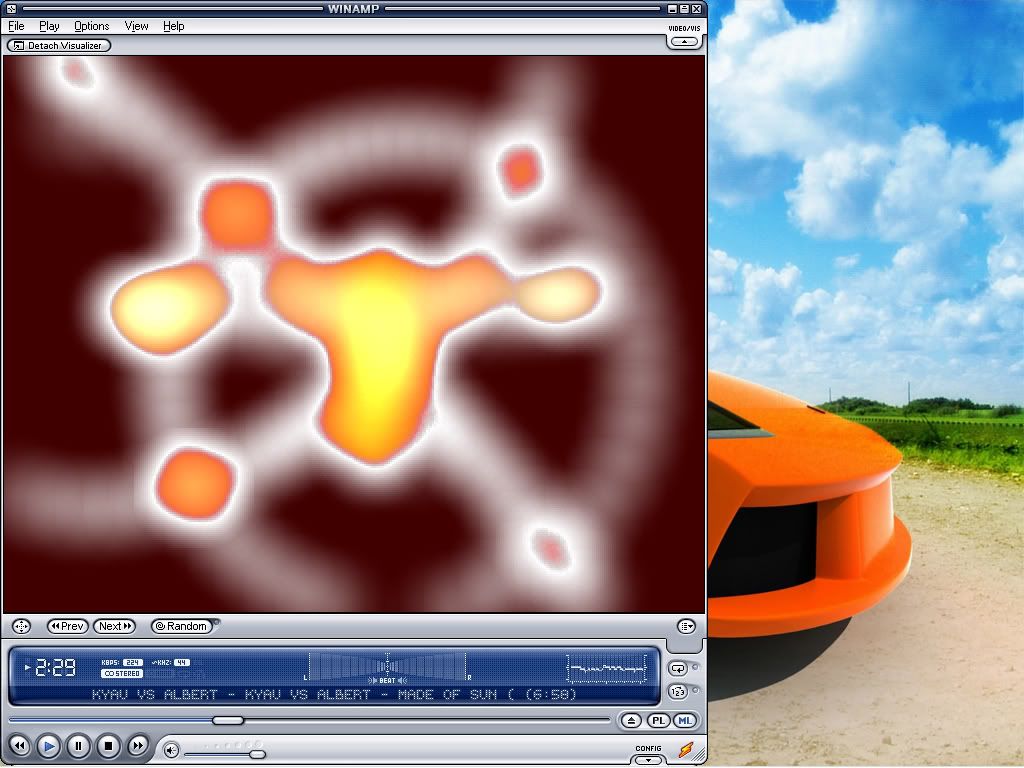Collapse the Video/Vis drawer arrow

[x=684, y=42]
